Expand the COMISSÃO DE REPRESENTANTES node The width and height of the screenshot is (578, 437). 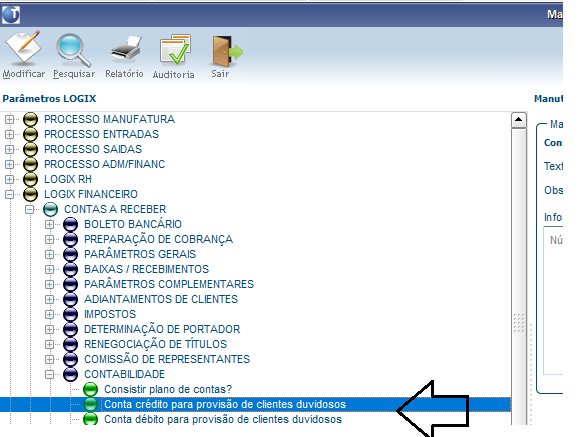pos(49,359)
